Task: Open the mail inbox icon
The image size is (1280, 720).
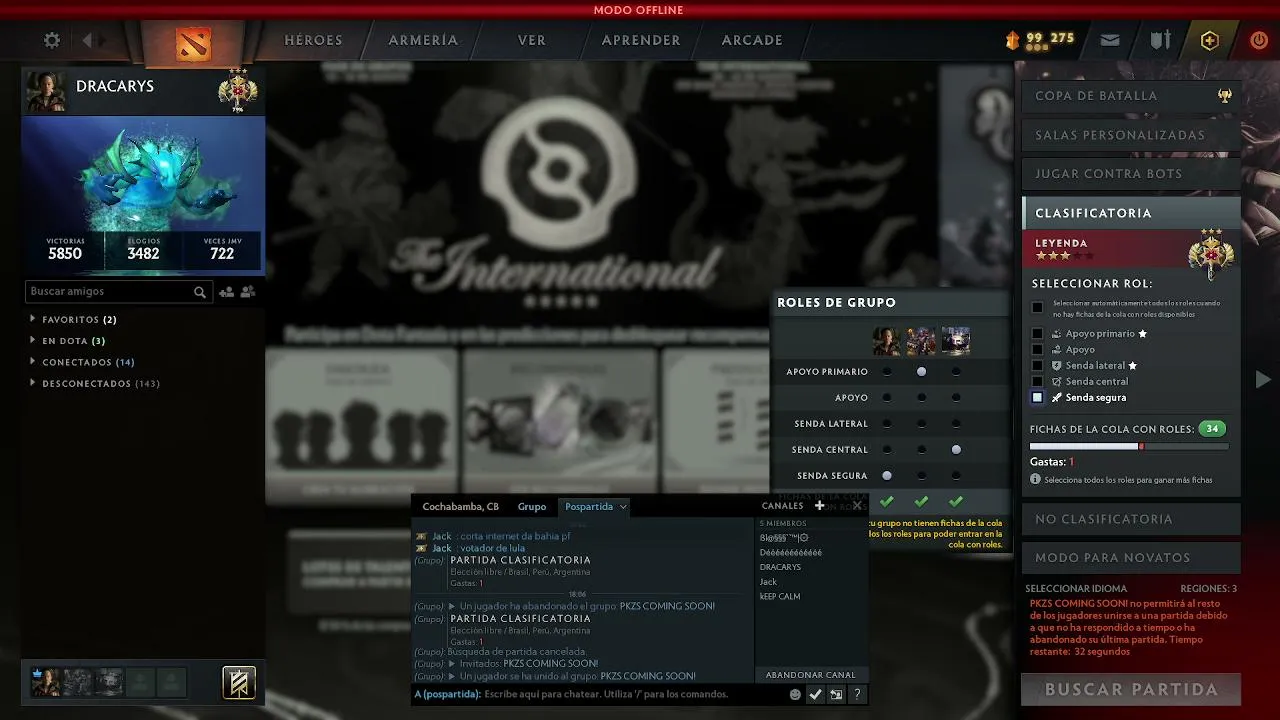Action: (1110, 41)
